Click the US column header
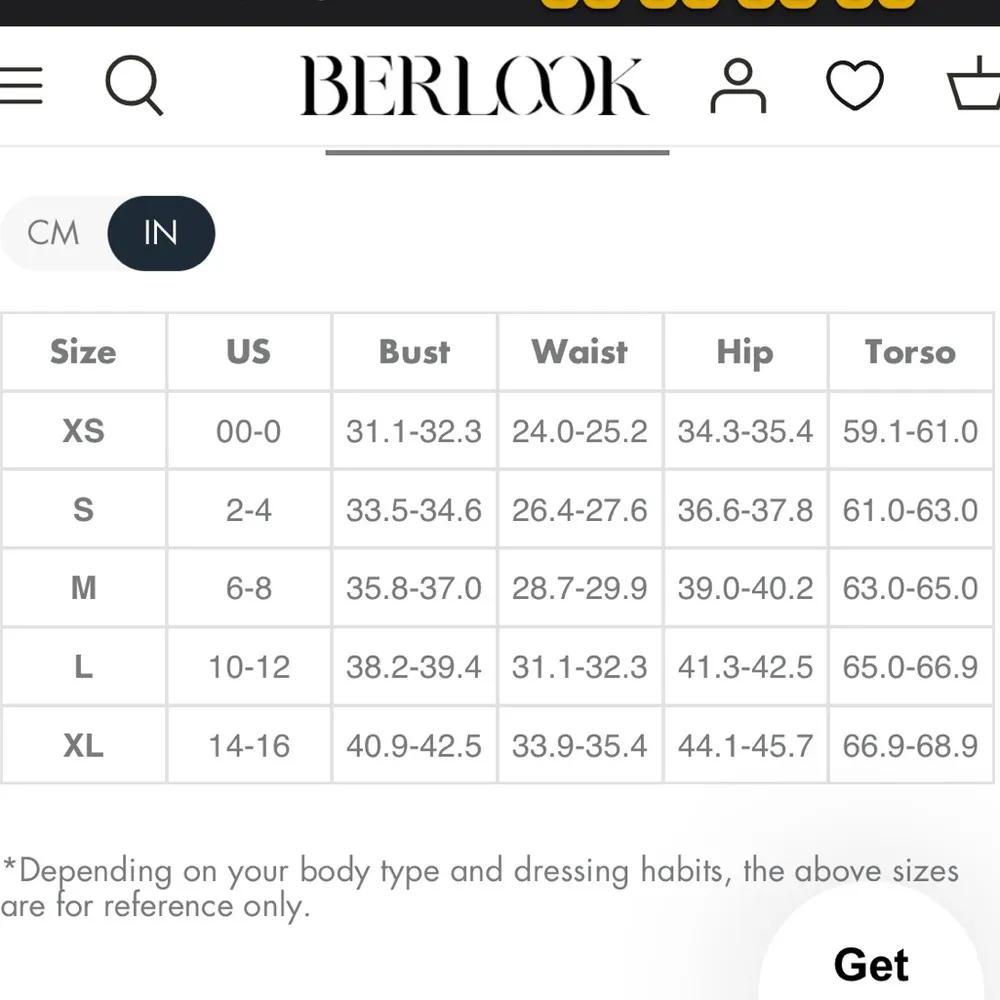1000x1000 pixels. coord(247,352)
